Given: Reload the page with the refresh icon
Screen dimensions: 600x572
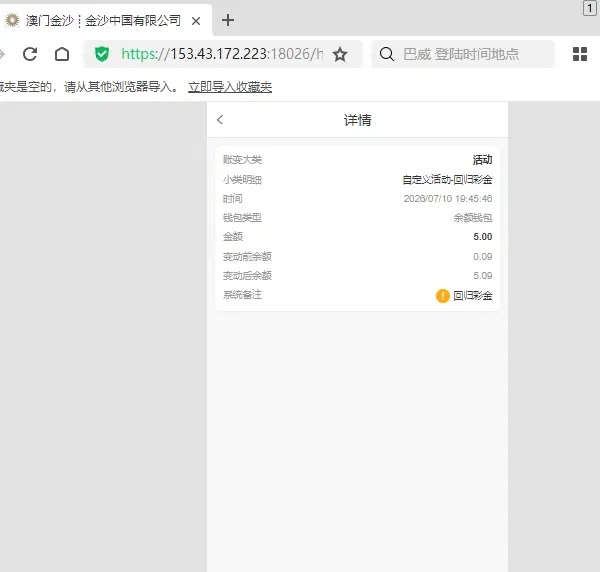Looking at the screenshot, I should pyautogui.click(x=30, y=54).
